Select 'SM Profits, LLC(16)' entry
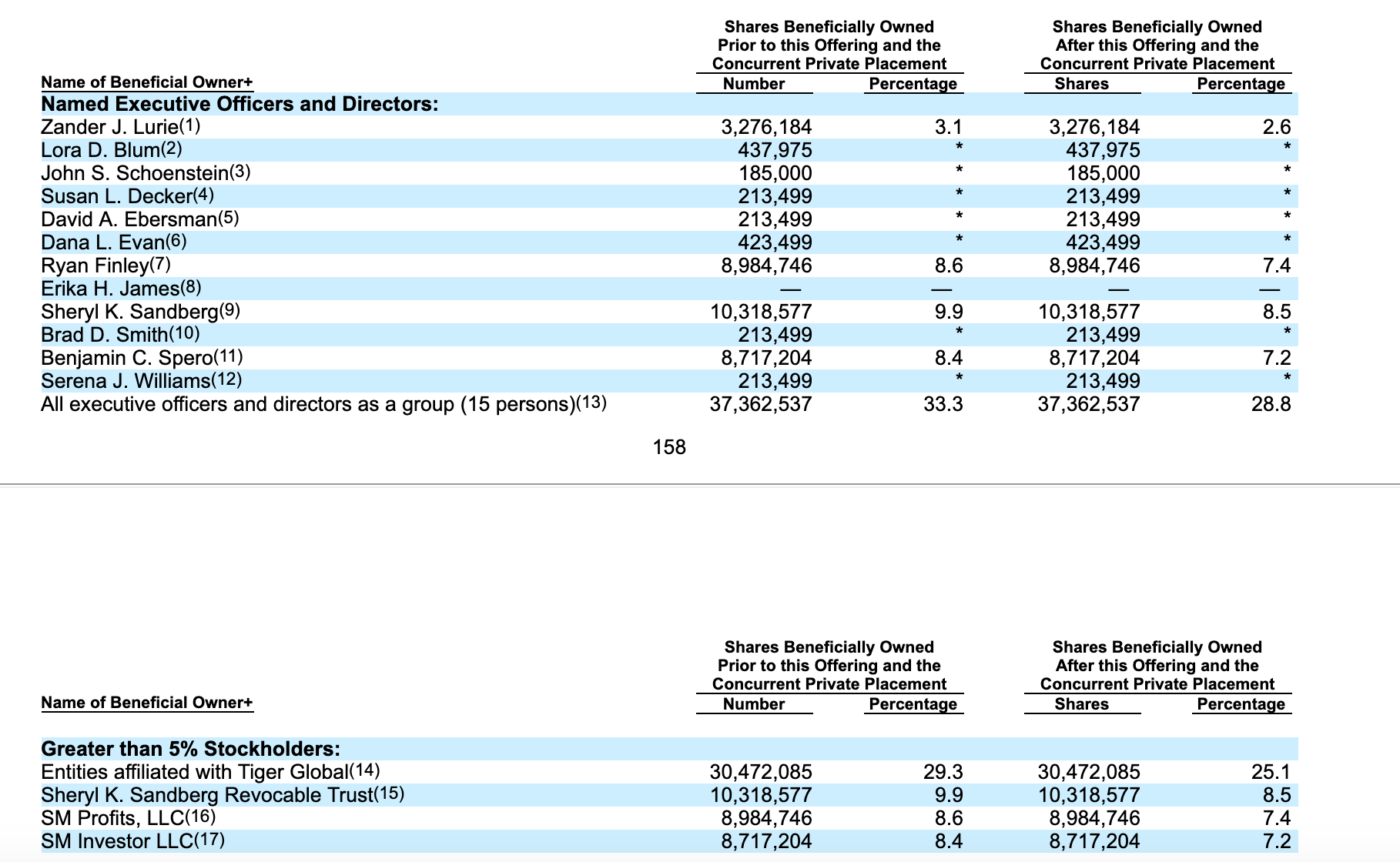 [x=128, y=817]
